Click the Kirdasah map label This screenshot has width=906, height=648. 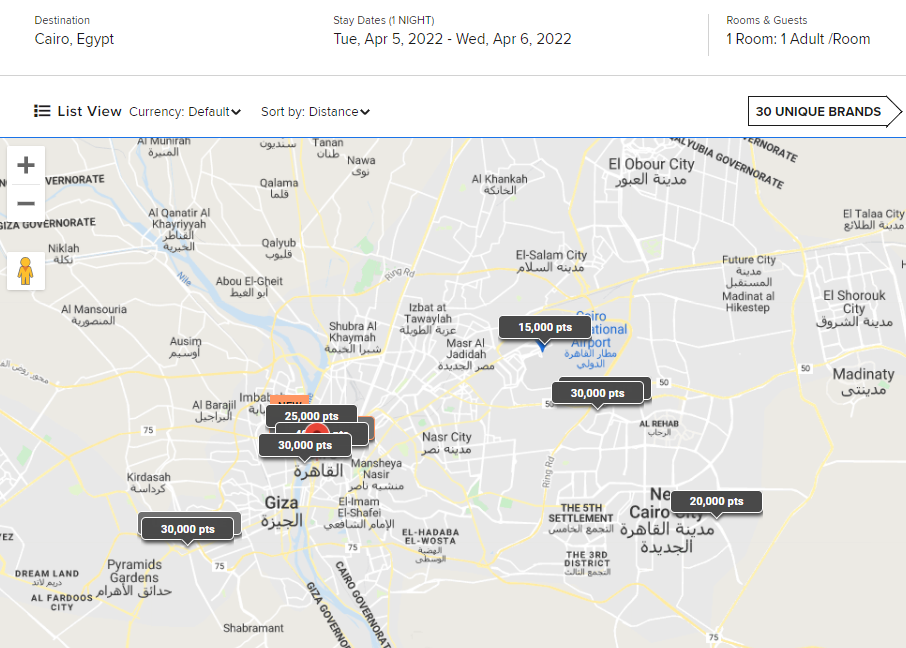[148, 483]
